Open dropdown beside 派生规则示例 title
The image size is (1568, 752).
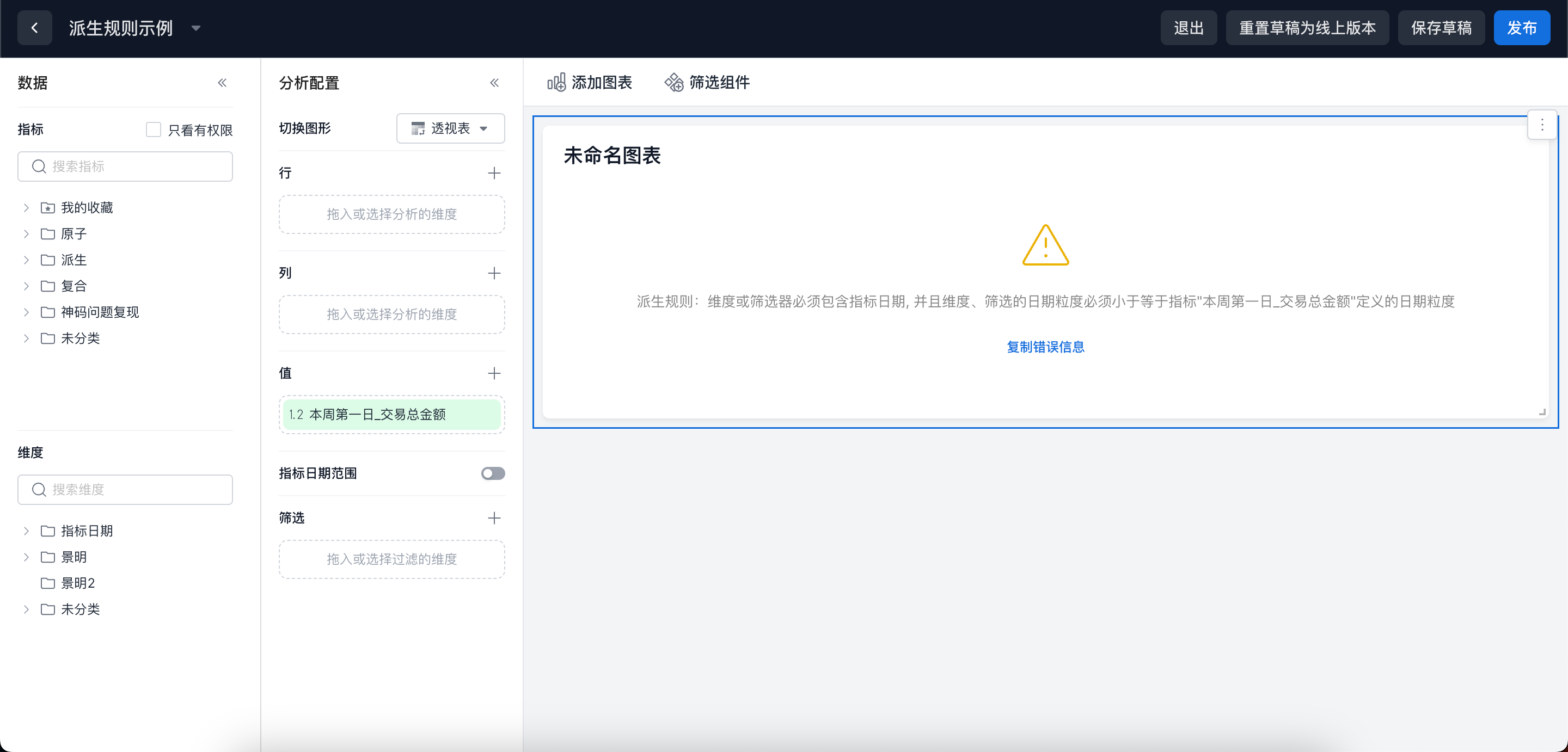(x=196, y=28)
